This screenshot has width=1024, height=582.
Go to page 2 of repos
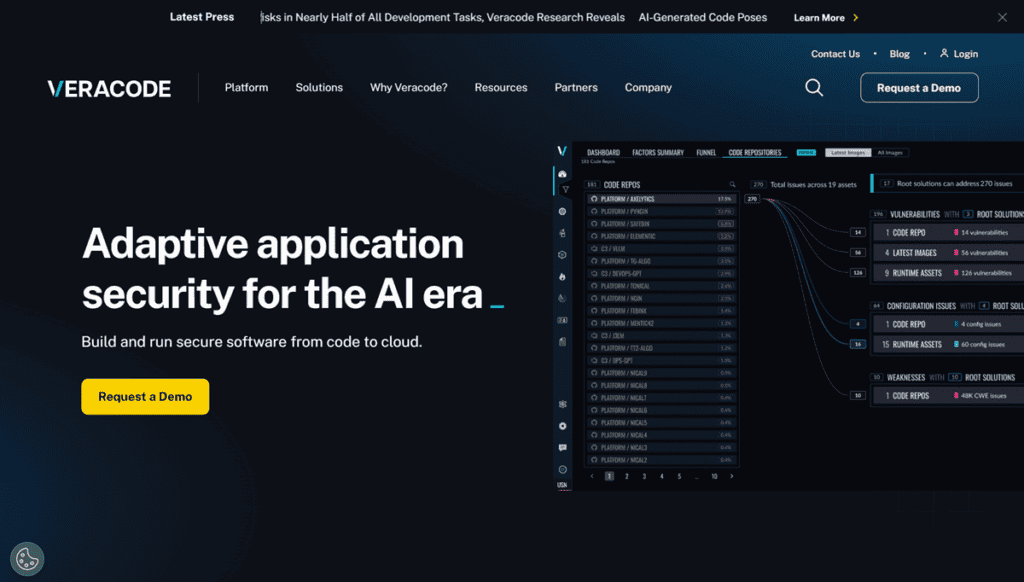[626, 476]
